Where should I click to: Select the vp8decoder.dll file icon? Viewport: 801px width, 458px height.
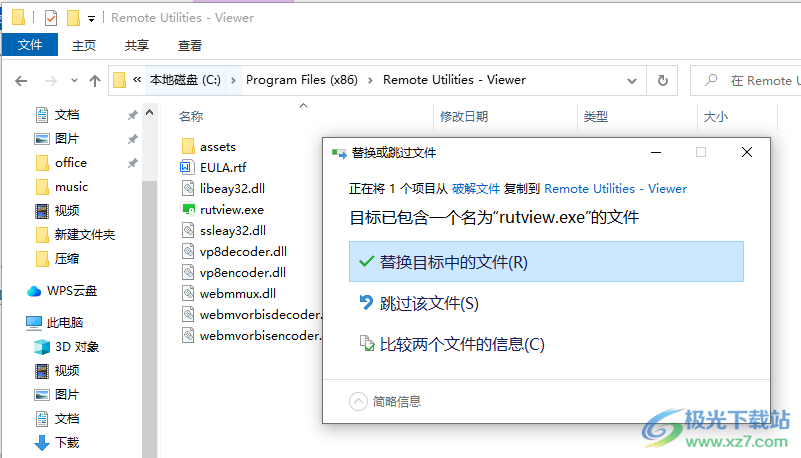click(x=188, y=251)
